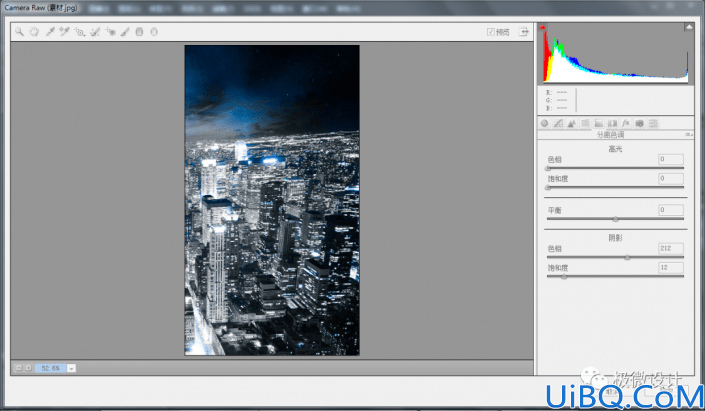The image size is (705, 411).
Task: Click the shadows 饱和度 field showing 12
Action: point(671,268)
